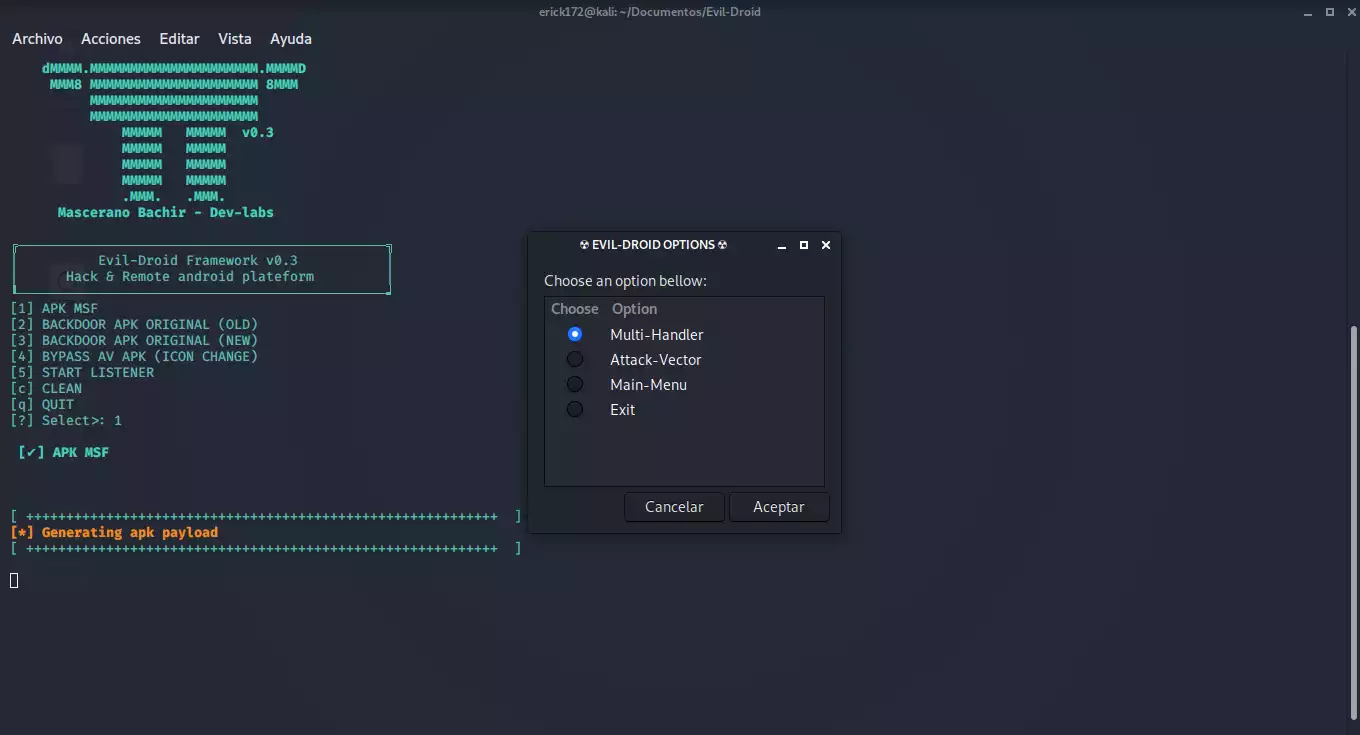This screenshot has width=1360, height=735.
Task: Click the '[✓] APK MSF' confirmation line
Action: coord(64,453)
